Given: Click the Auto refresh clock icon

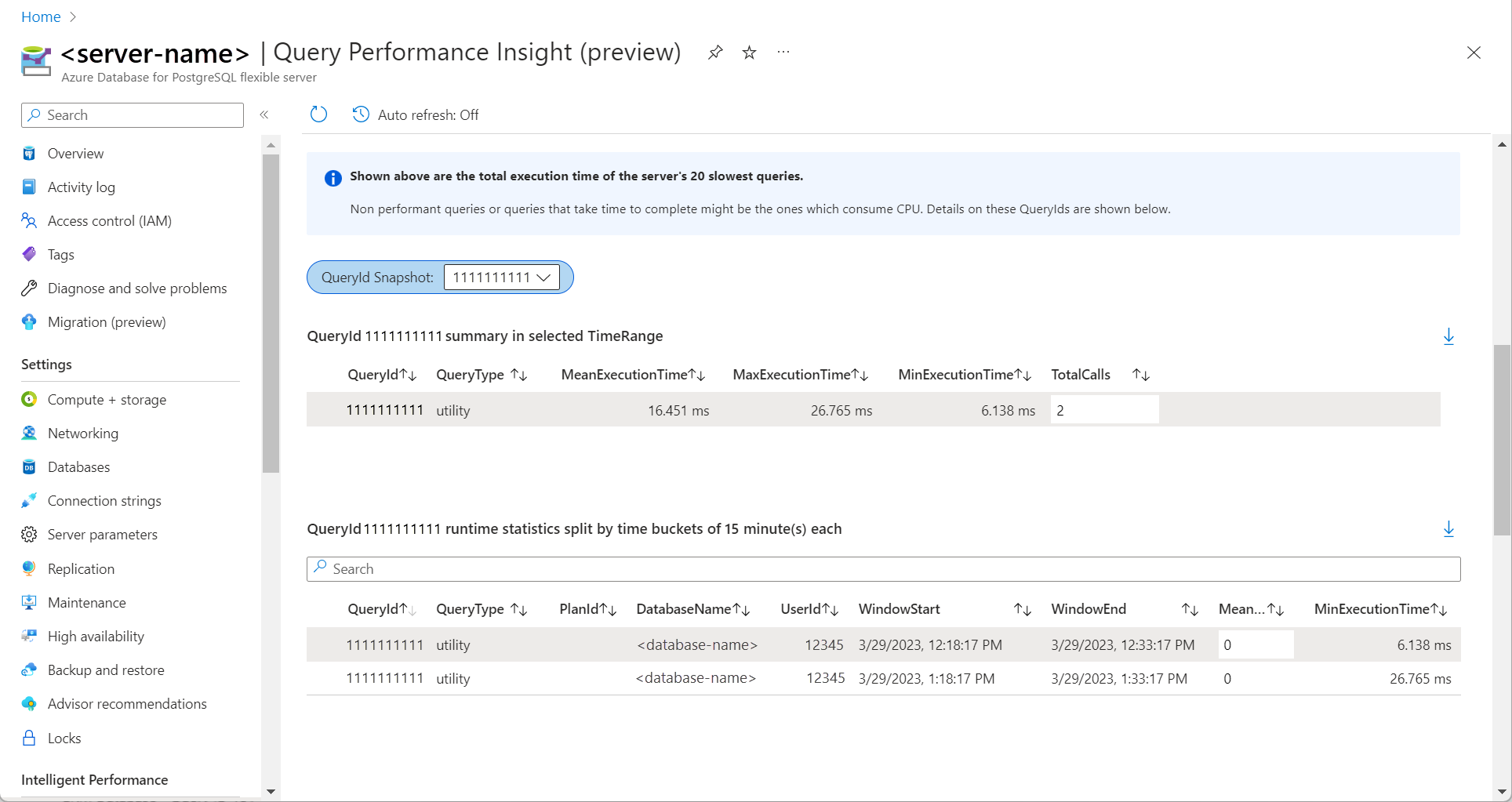Looking at the screenshot, I should 361,114.
